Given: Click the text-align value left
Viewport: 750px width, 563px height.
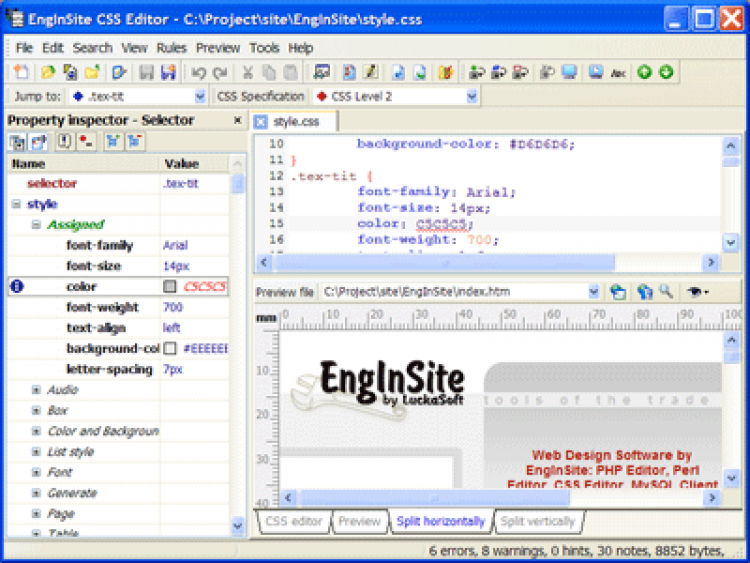Looking at the screenshot, I should (x=171, y=328).
